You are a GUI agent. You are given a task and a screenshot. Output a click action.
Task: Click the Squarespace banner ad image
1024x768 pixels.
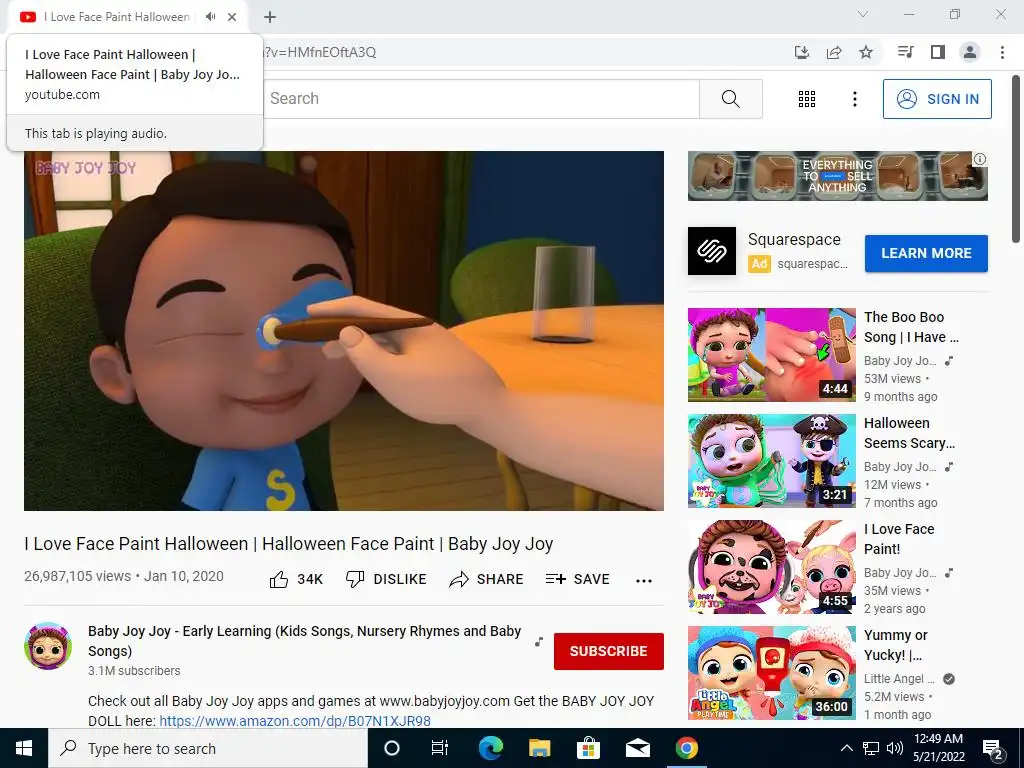click(x=837, y=176)
